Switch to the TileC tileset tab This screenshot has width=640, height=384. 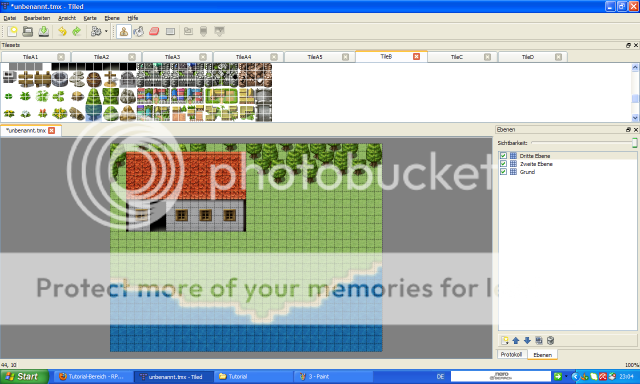(457, 57)
